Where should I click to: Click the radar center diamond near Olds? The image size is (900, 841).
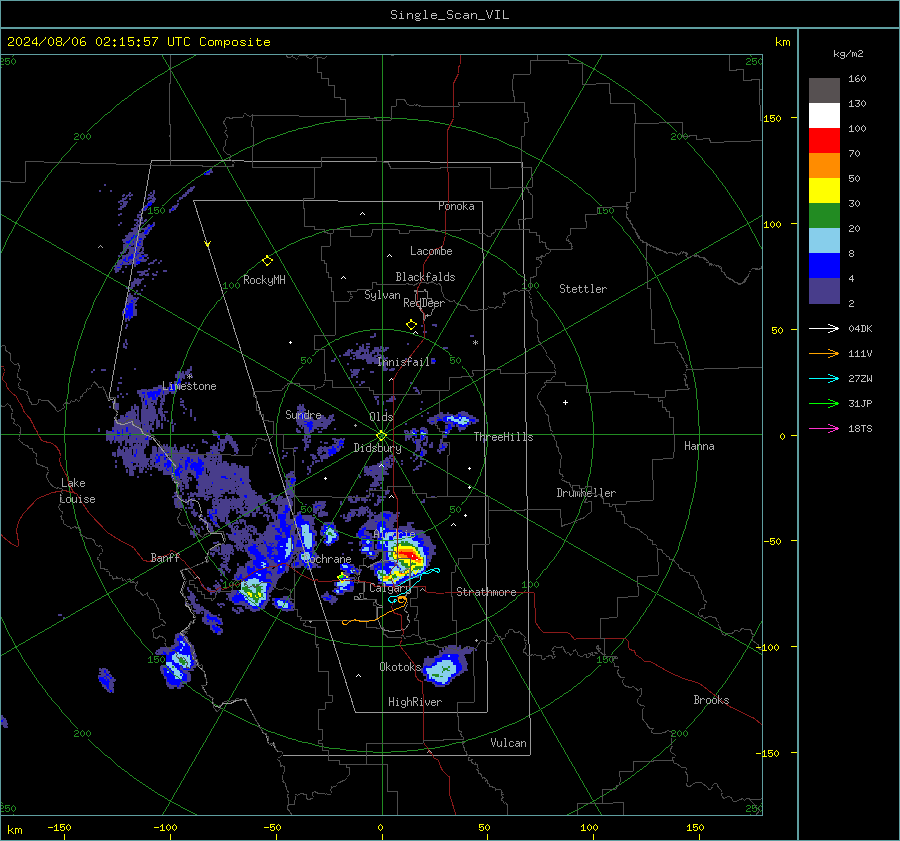coord(381,436)
